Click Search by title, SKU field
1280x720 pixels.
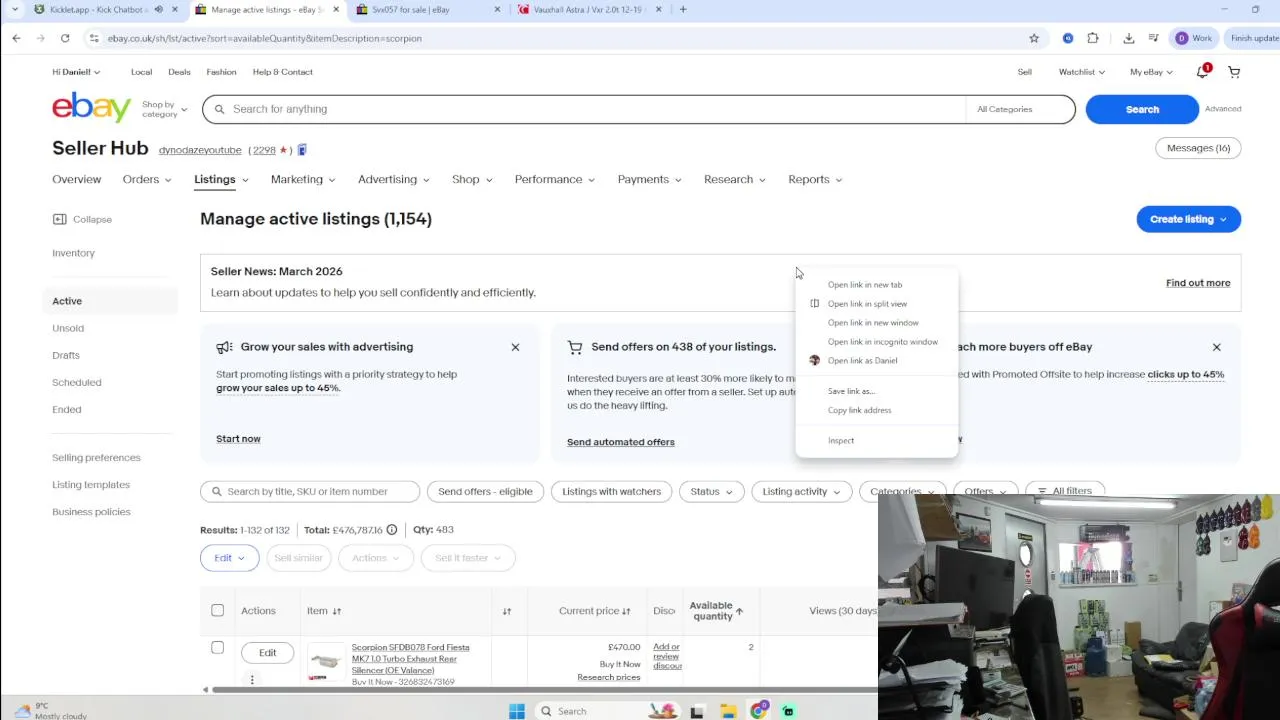pos(310,491)
